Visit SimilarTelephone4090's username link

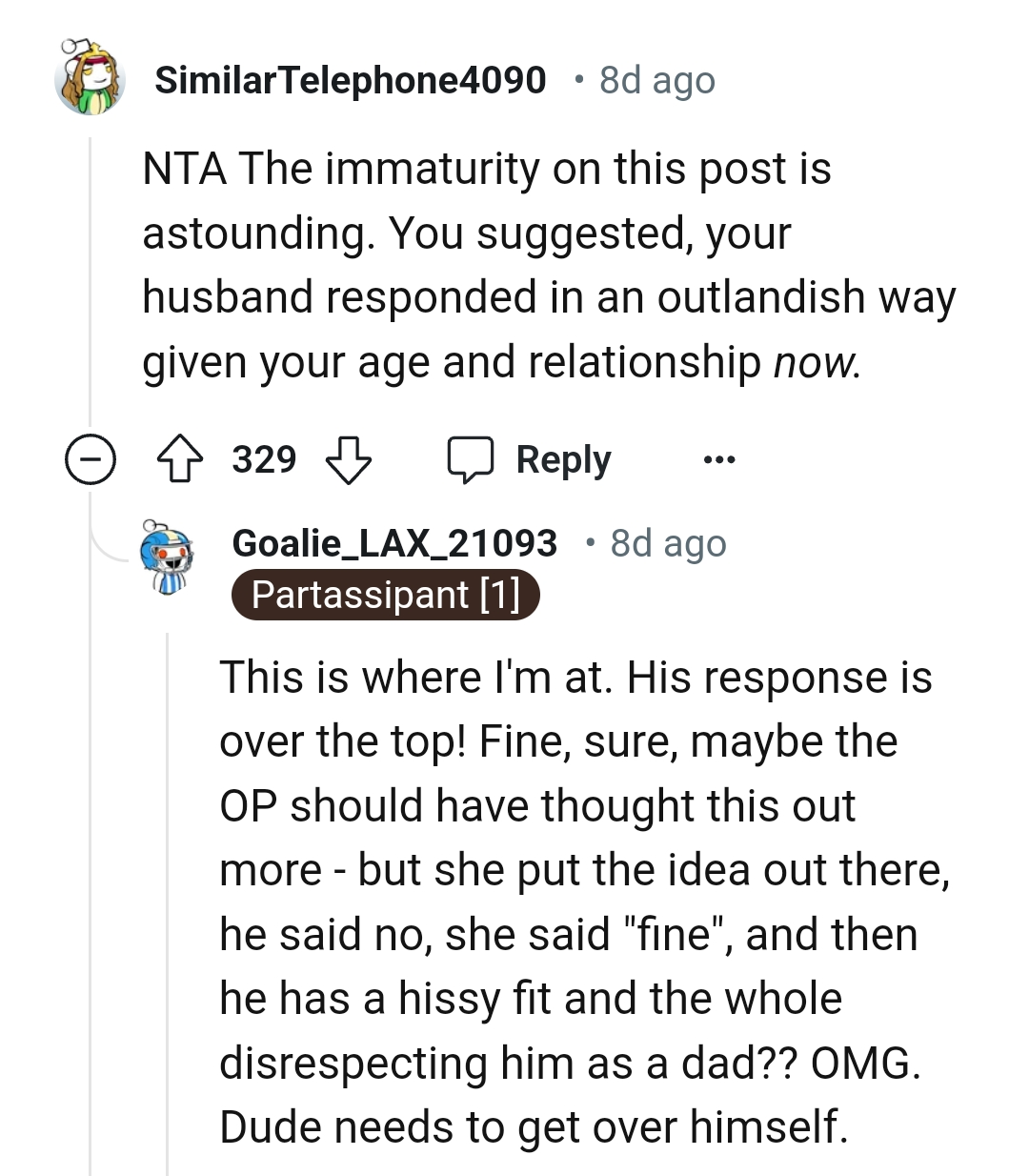coord(351,80)
